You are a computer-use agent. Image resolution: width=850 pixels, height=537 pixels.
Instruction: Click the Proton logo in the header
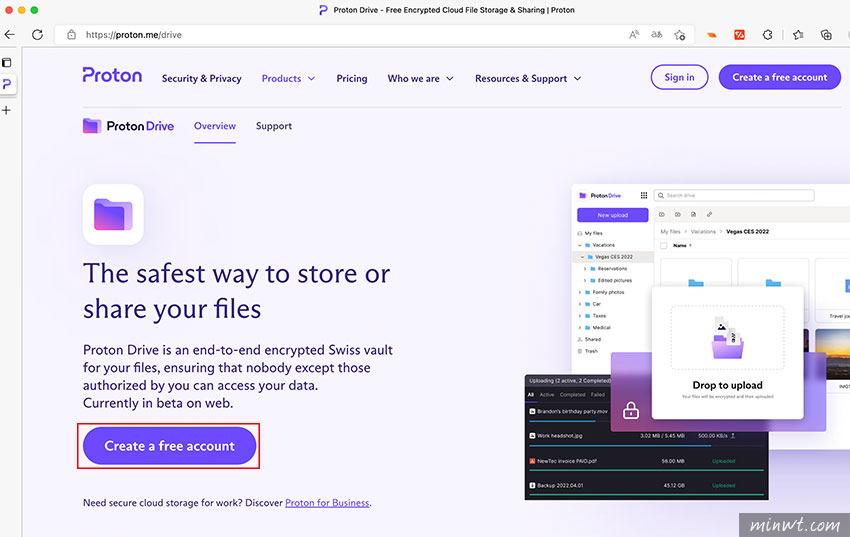[x=112, y=76]
